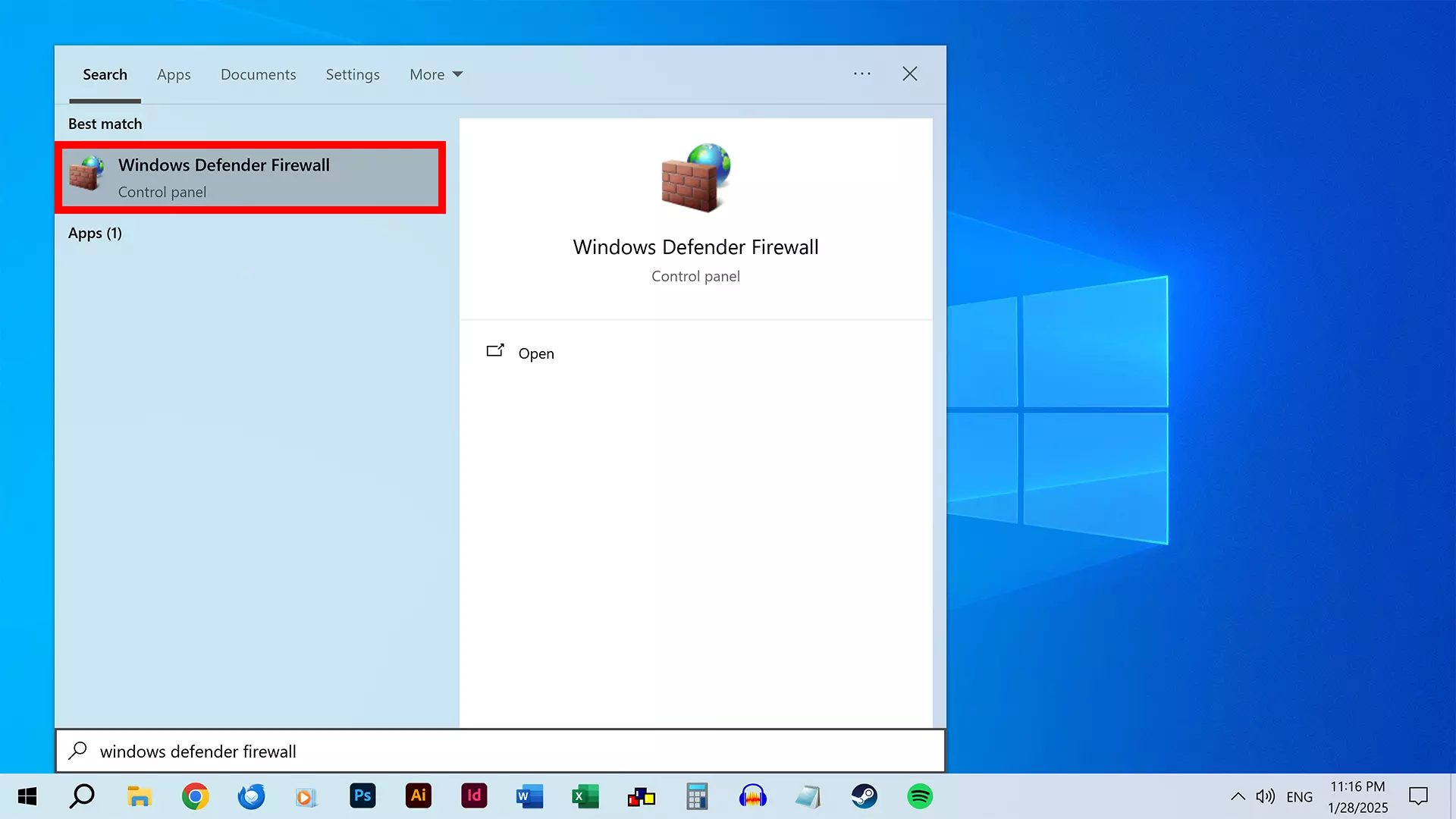1456x819 pixels.
Task: Open Steam from the taskbar
Action: 864,796
